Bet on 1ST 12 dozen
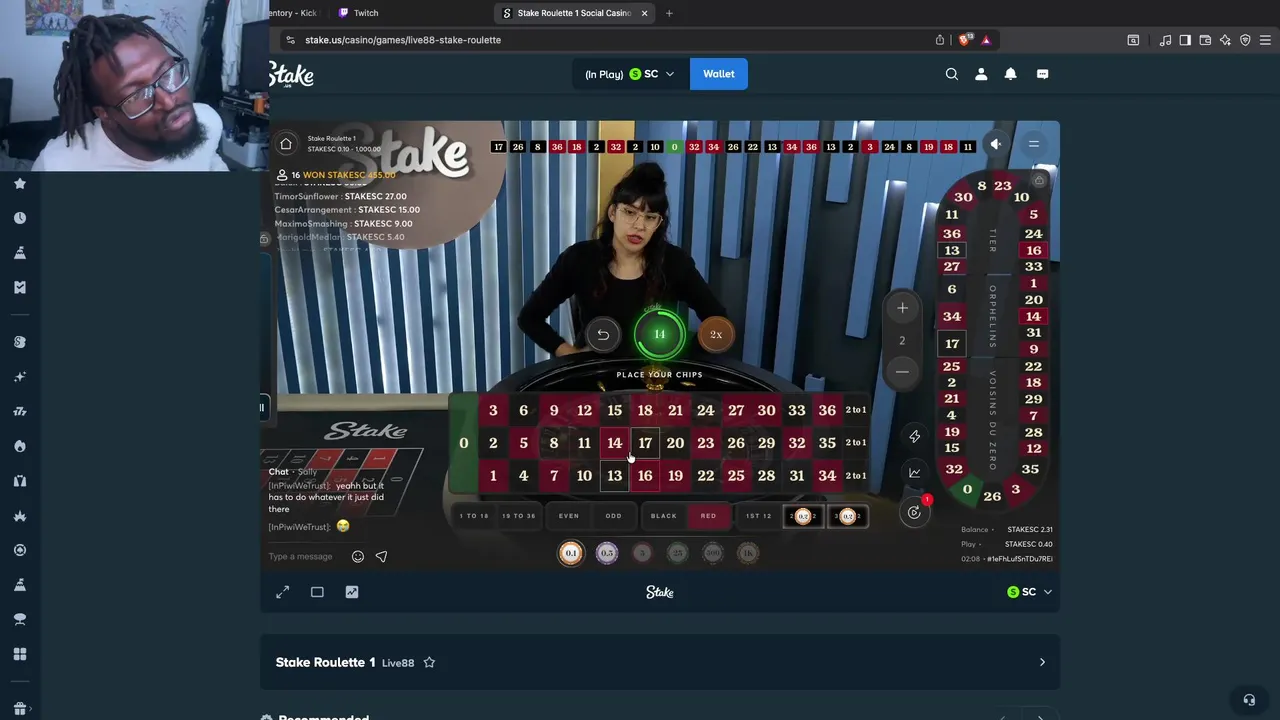 click(759, 516)
